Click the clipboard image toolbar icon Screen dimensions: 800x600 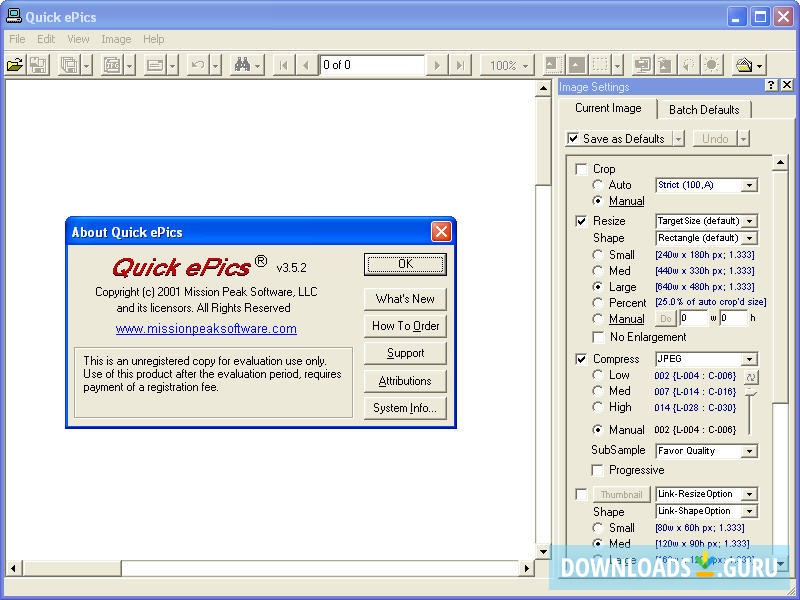[x=665, y=65]
